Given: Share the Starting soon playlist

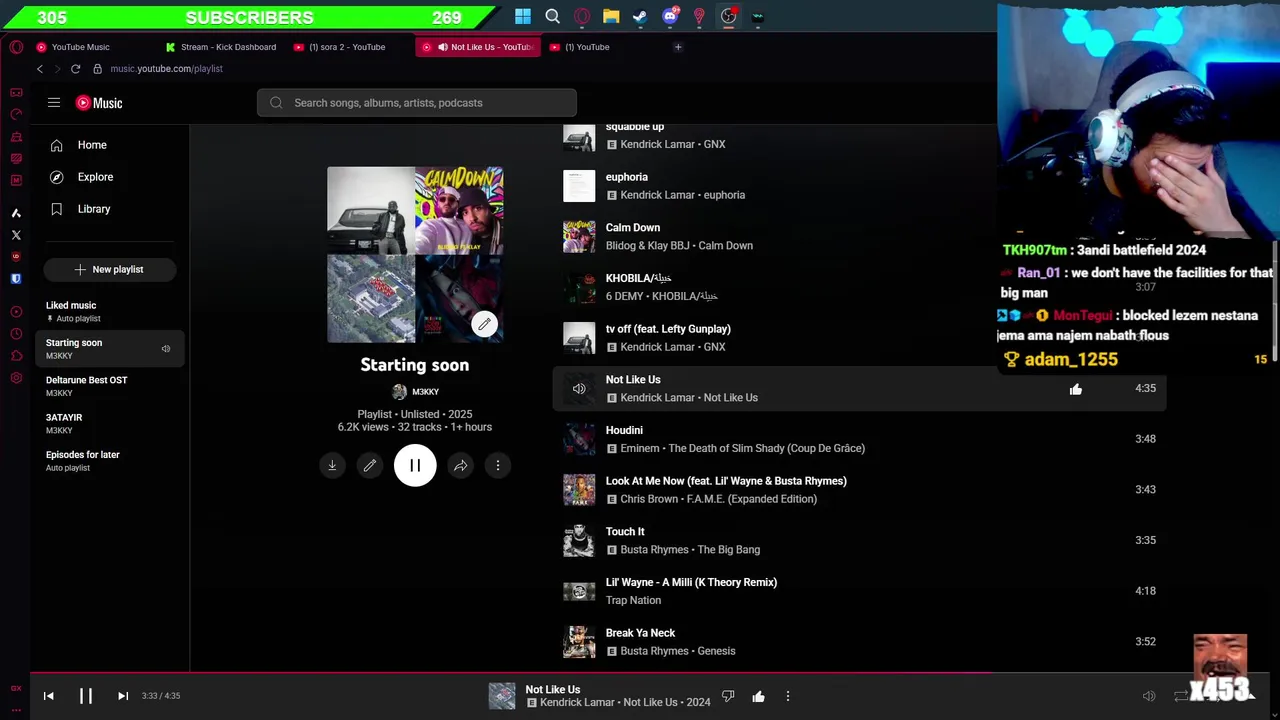Looking at the screenshot, I should (x=460, y=465).
